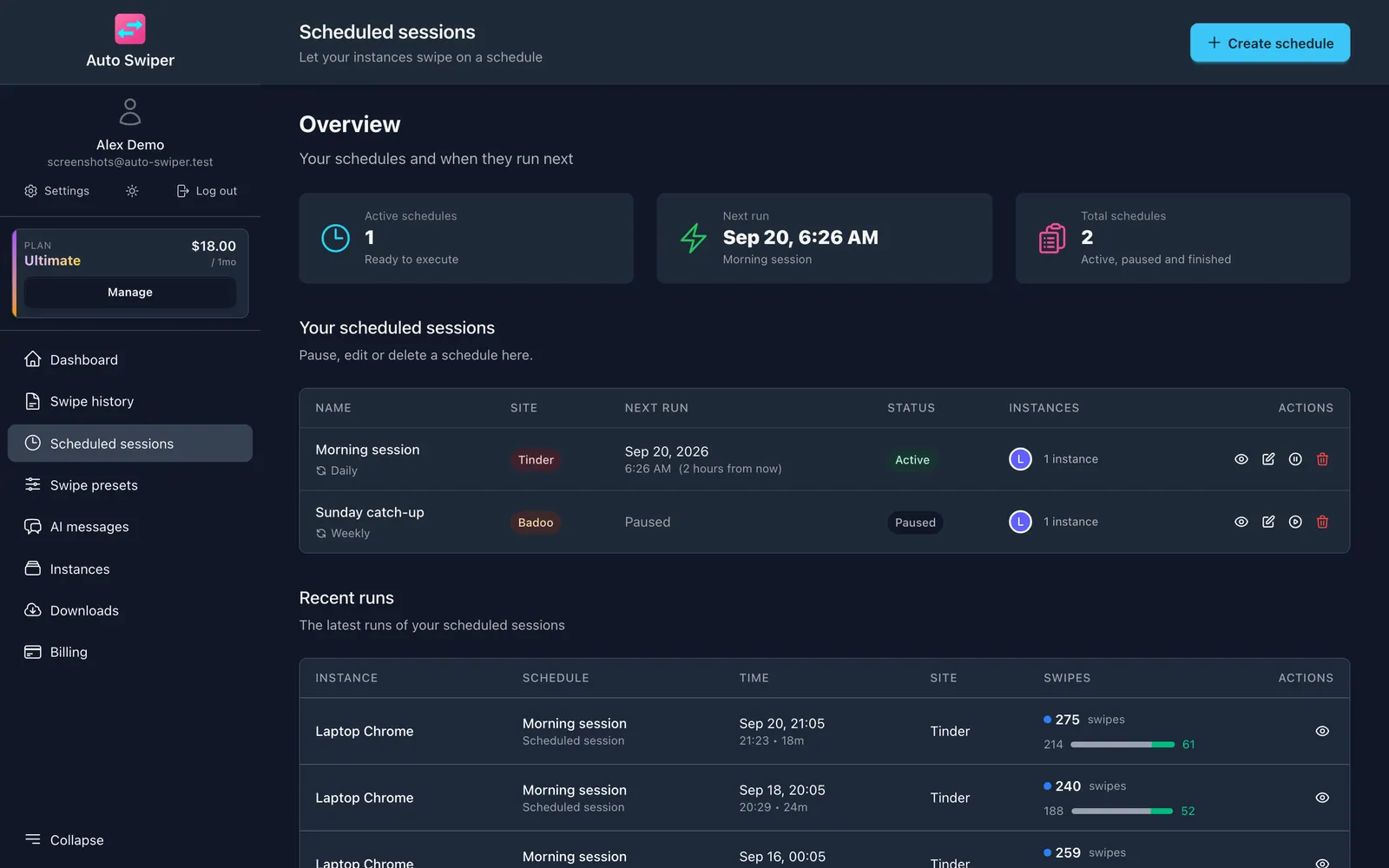Click the Tinder site badge
This screenshot has width=1389, height=868.
click(x=536, y=460)
